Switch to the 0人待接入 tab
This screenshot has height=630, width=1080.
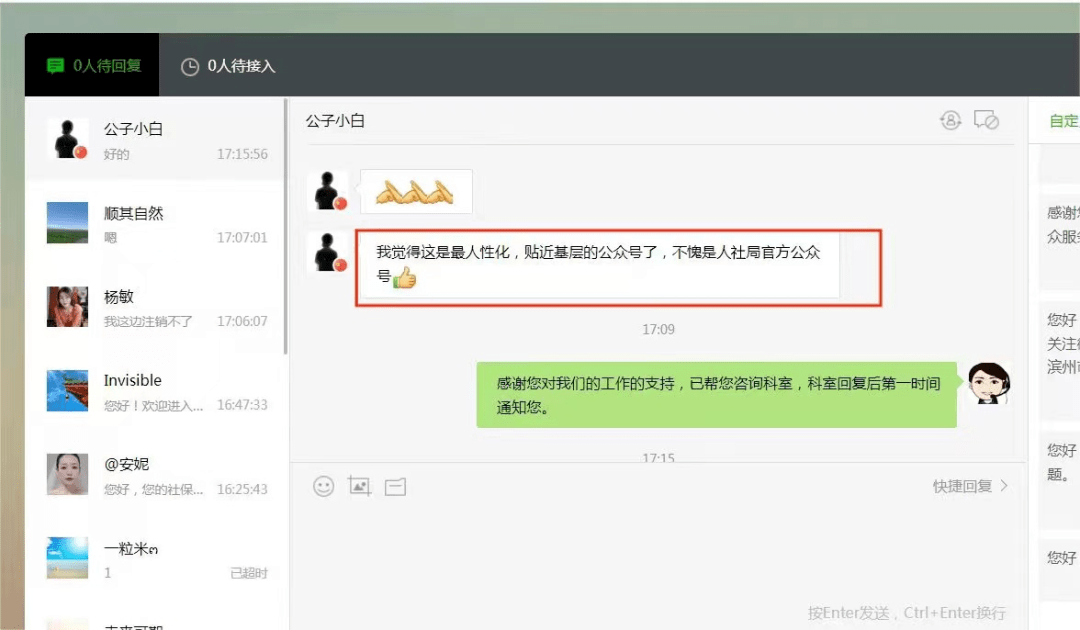pyautogui.click(x=228, y=65)
